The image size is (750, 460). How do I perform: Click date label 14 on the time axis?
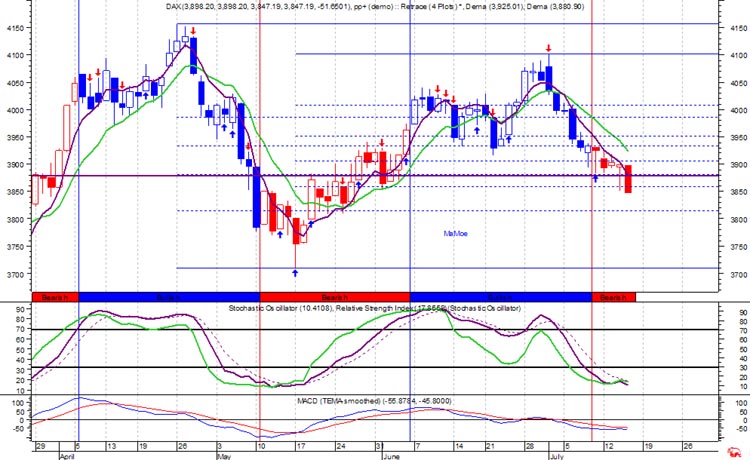459,447
